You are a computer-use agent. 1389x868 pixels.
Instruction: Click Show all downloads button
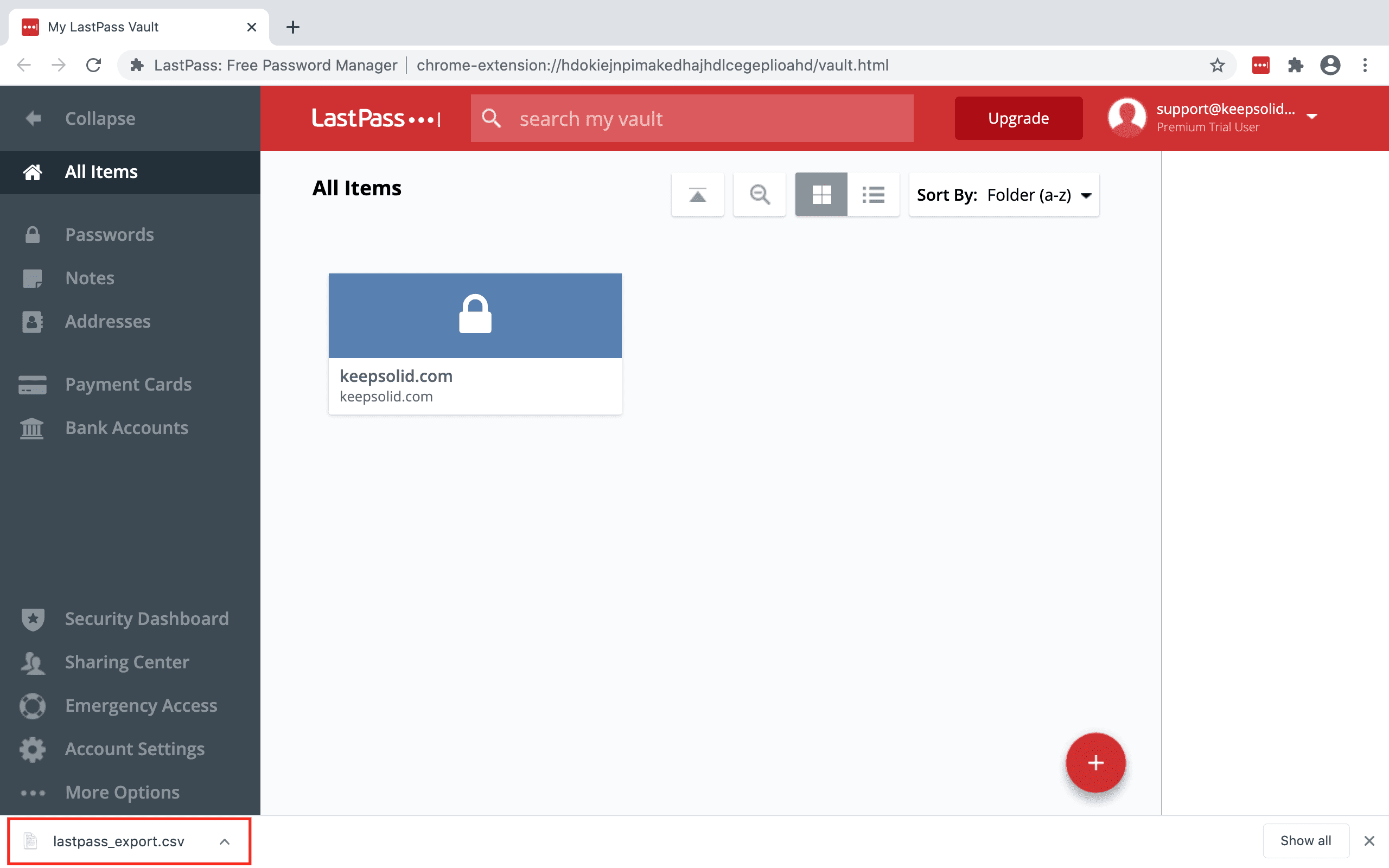(1305, 840)
